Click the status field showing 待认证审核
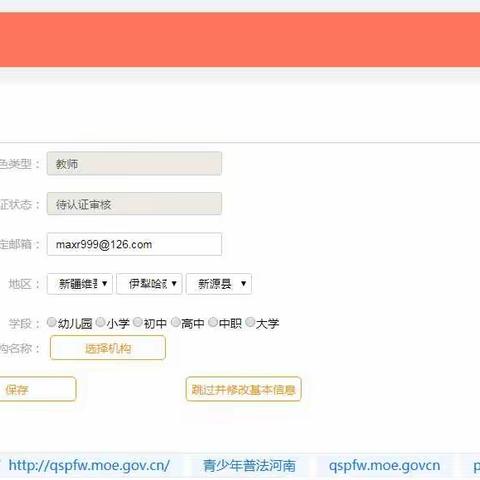 [x=134, y=204]
